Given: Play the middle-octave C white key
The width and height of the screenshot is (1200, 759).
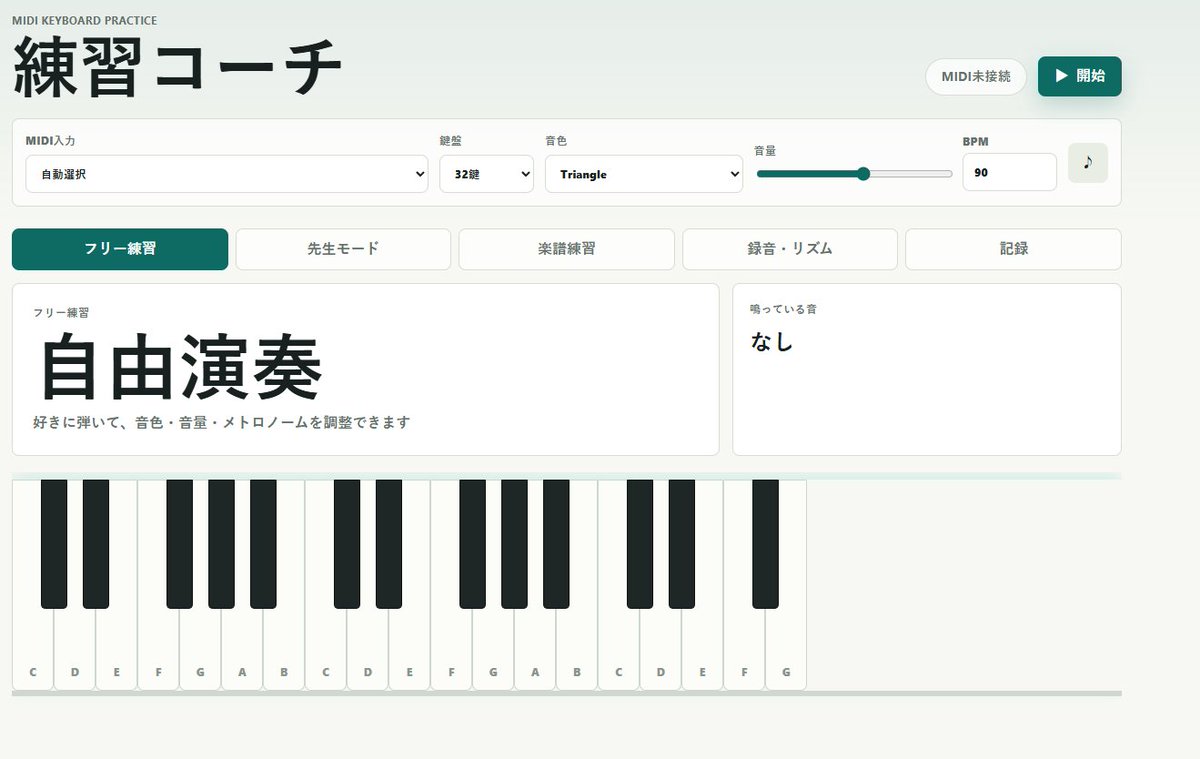Looking at the screenshot, I should pyautogui.click(x=326, y=650).
